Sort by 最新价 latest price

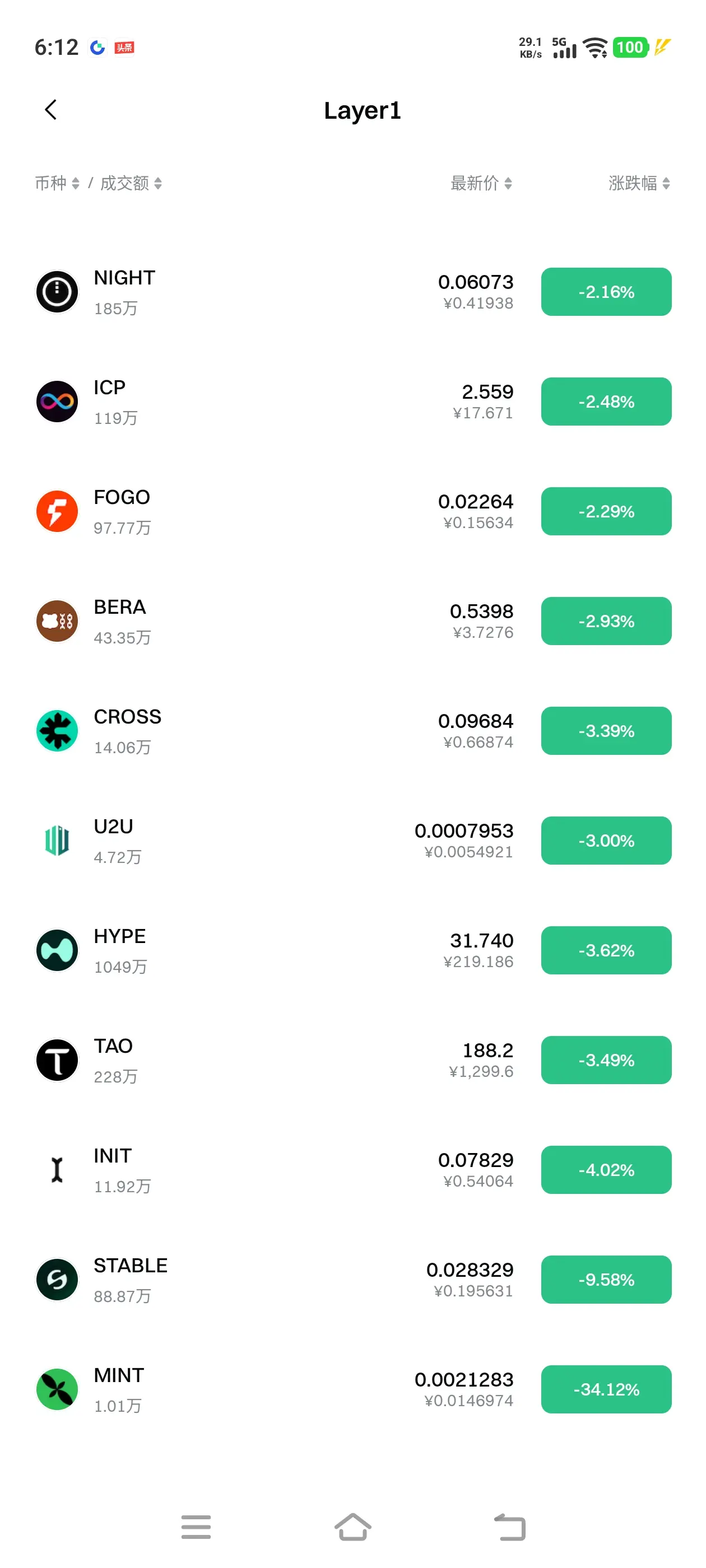coord(481,183)
